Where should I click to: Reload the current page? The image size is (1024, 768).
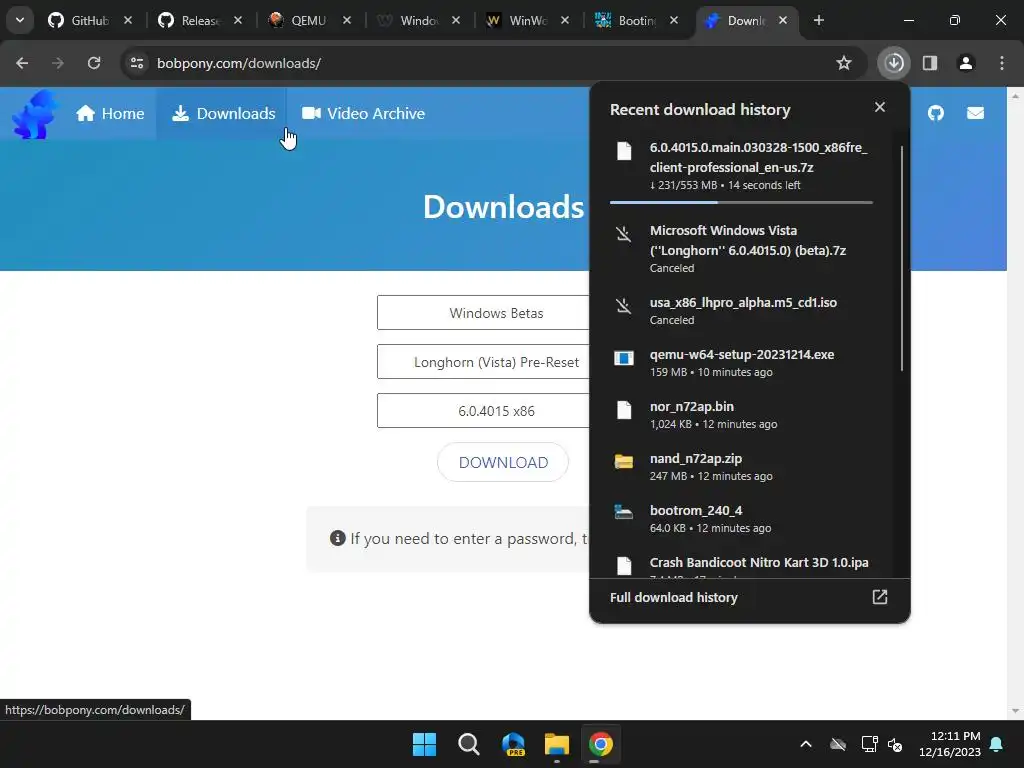94,63
